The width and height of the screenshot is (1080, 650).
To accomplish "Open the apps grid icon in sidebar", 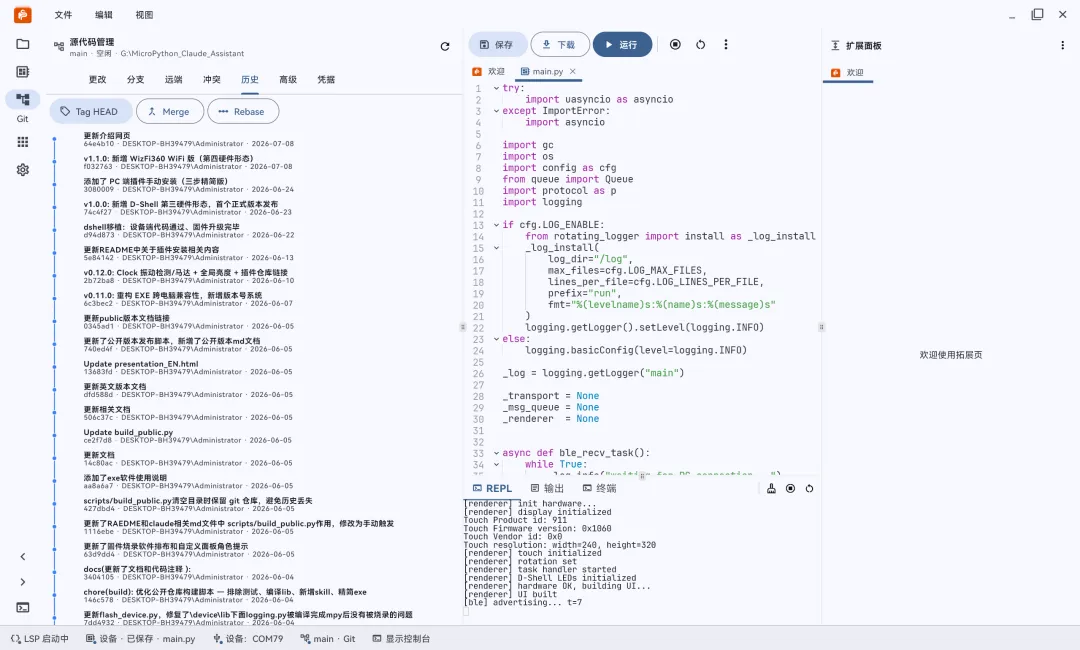I will click(x=23, y=142).
